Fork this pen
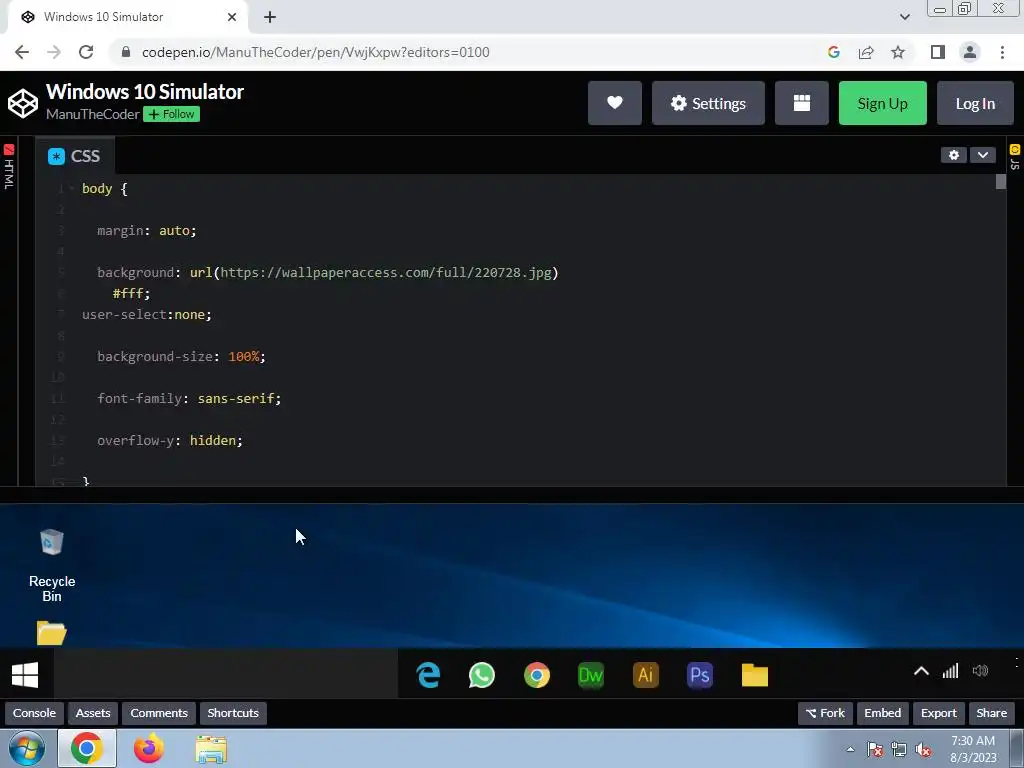 (x=825, y=713)
